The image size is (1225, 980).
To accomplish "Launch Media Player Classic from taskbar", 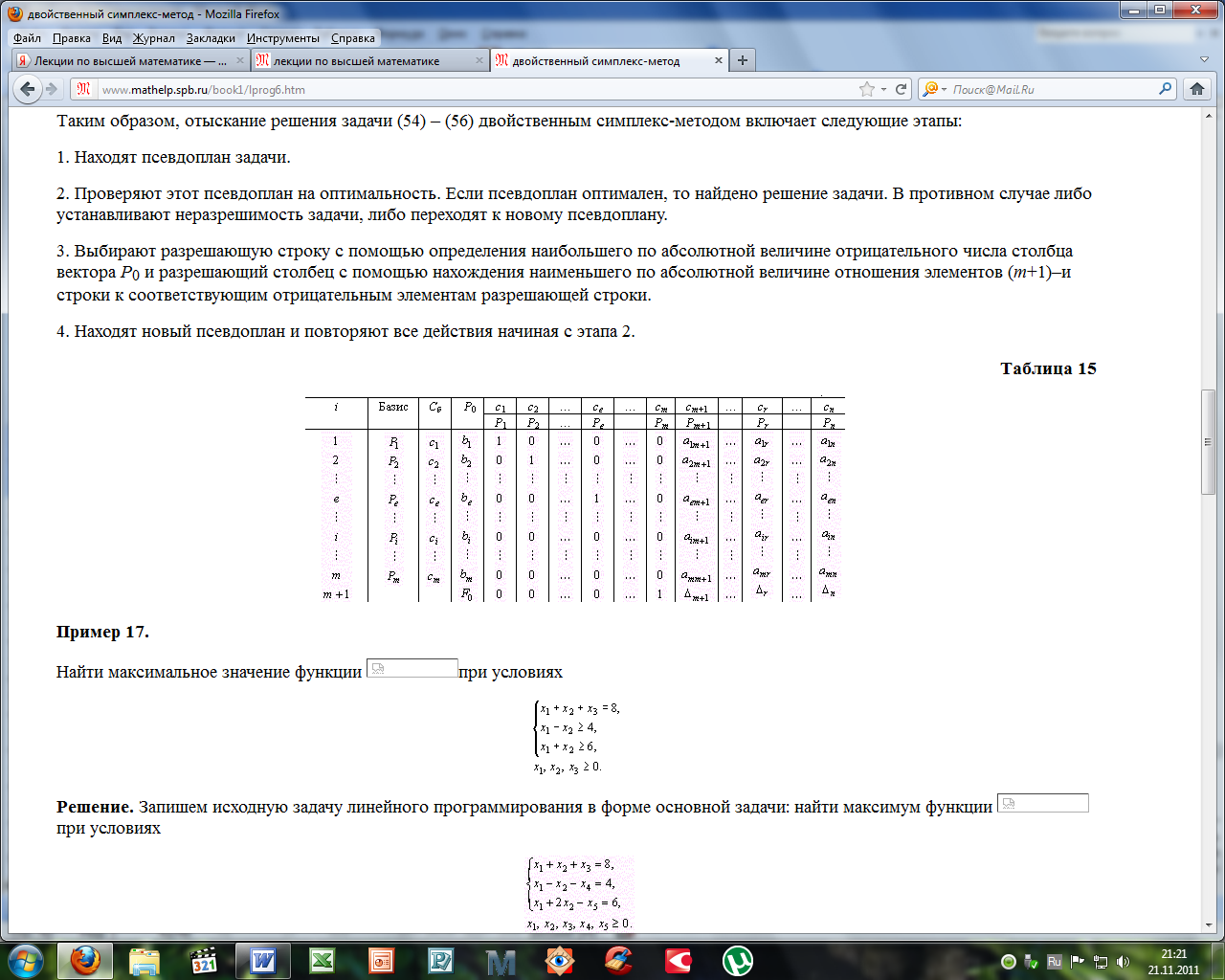I will pos(204,960).
